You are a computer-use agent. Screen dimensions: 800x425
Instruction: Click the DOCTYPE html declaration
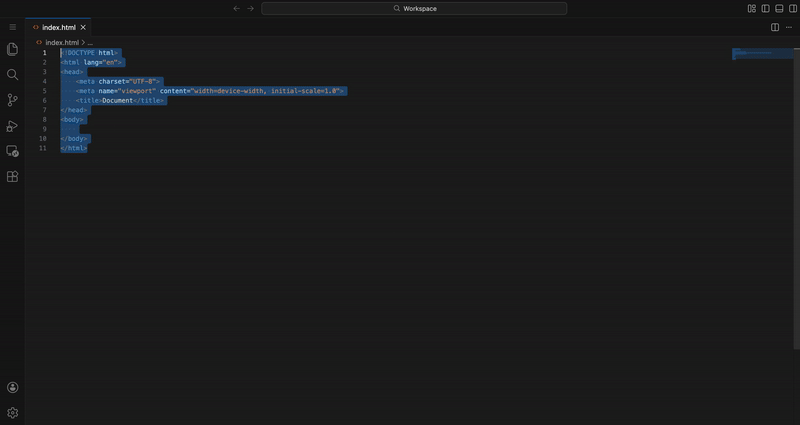[x=89, y=53]
